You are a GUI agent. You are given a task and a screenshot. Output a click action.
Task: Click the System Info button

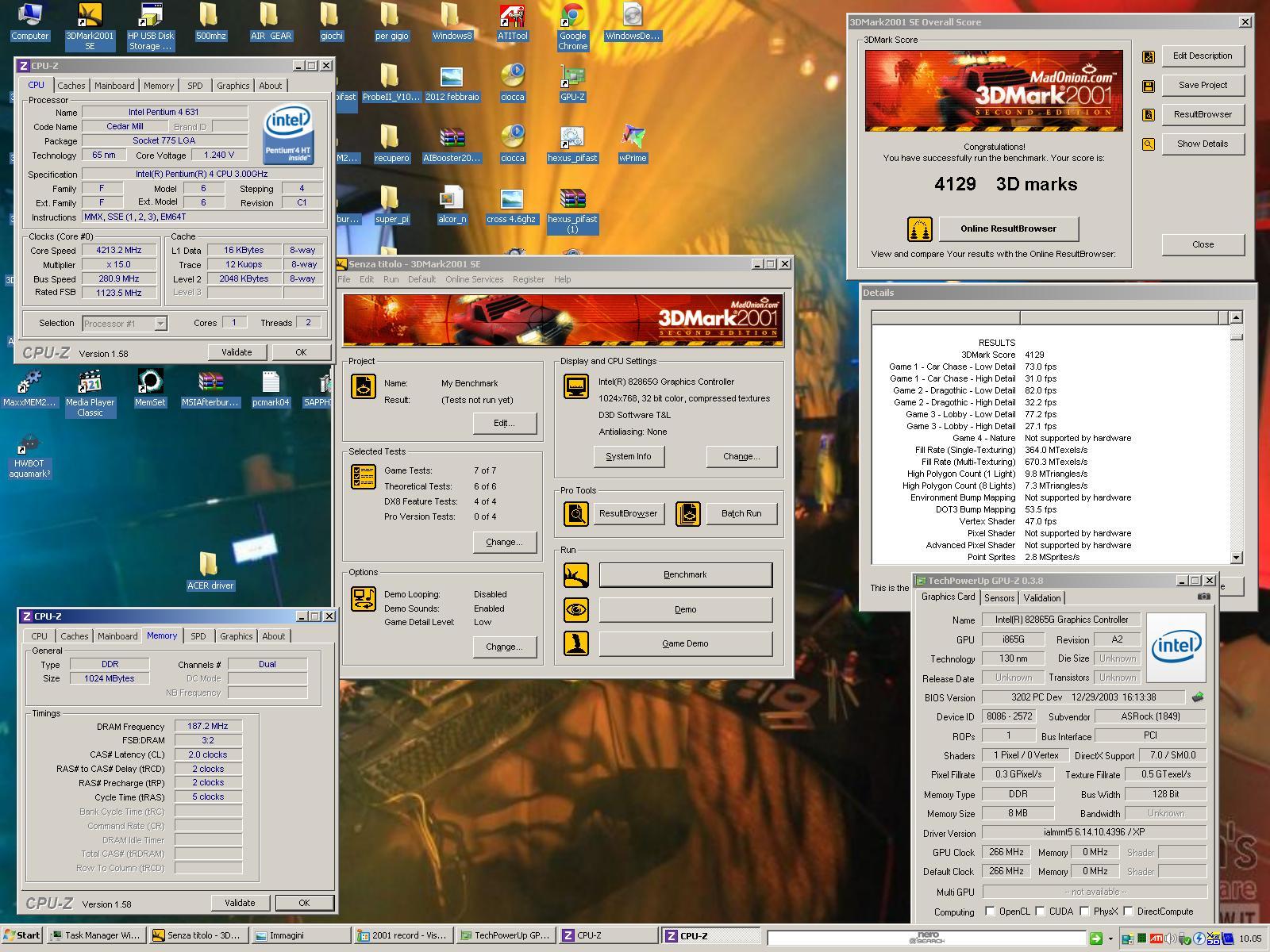tap(629, 456)
